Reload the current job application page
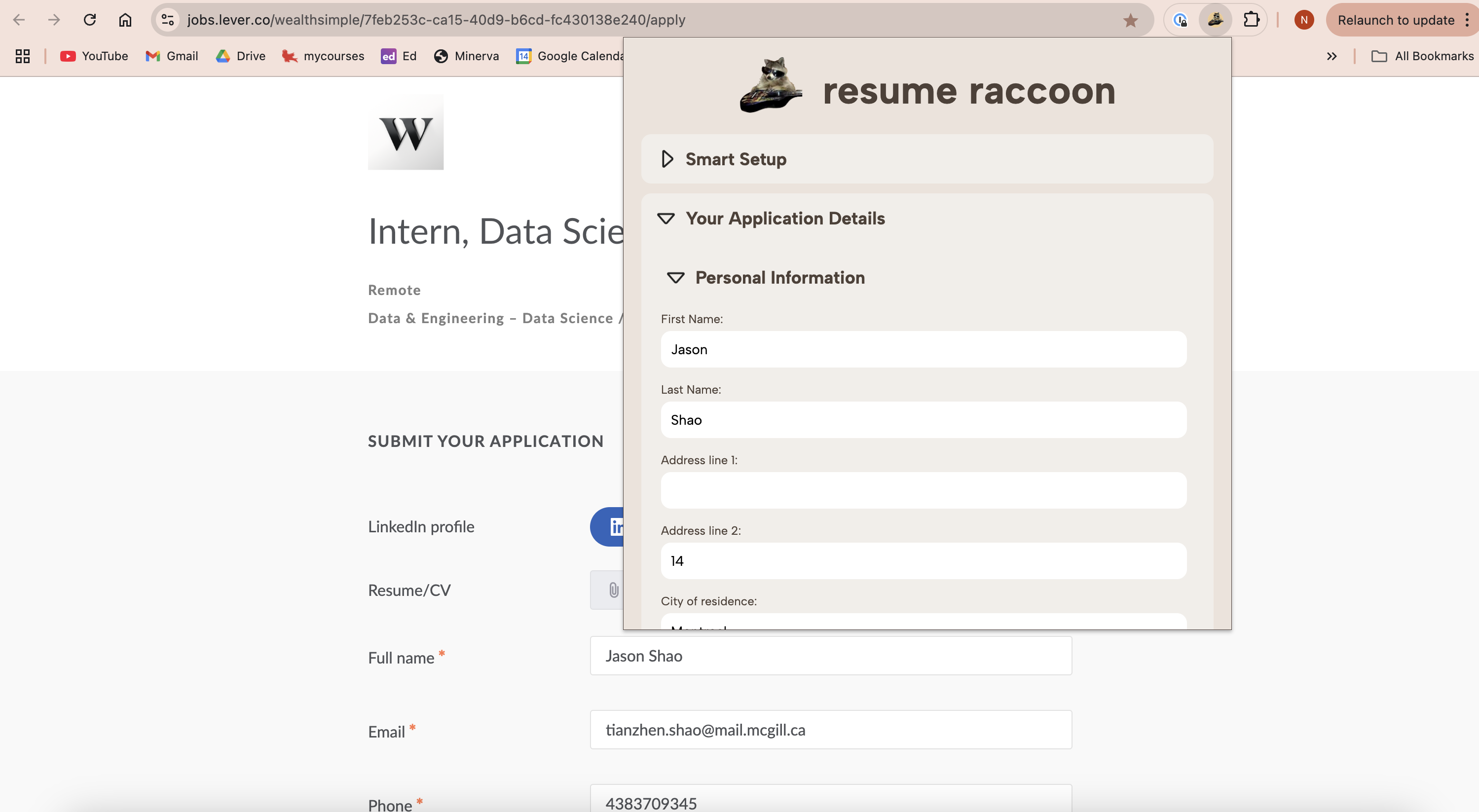 click(90, 19)
